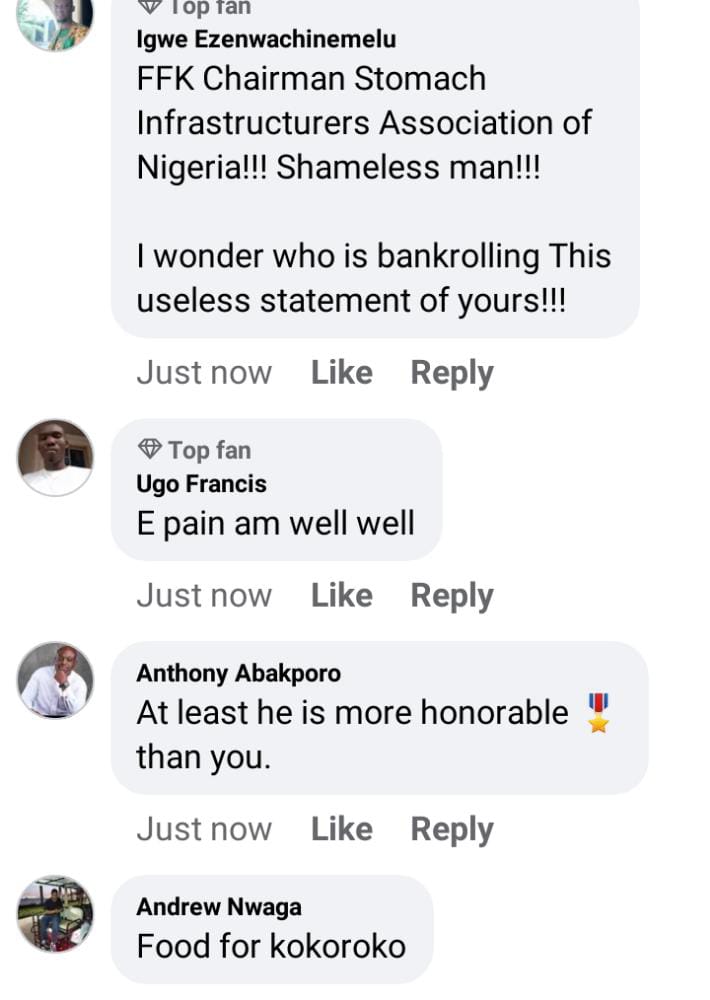Like Anthony Abakporo's comment
This screenshot has height=1000, width=710.
point(341,829)
